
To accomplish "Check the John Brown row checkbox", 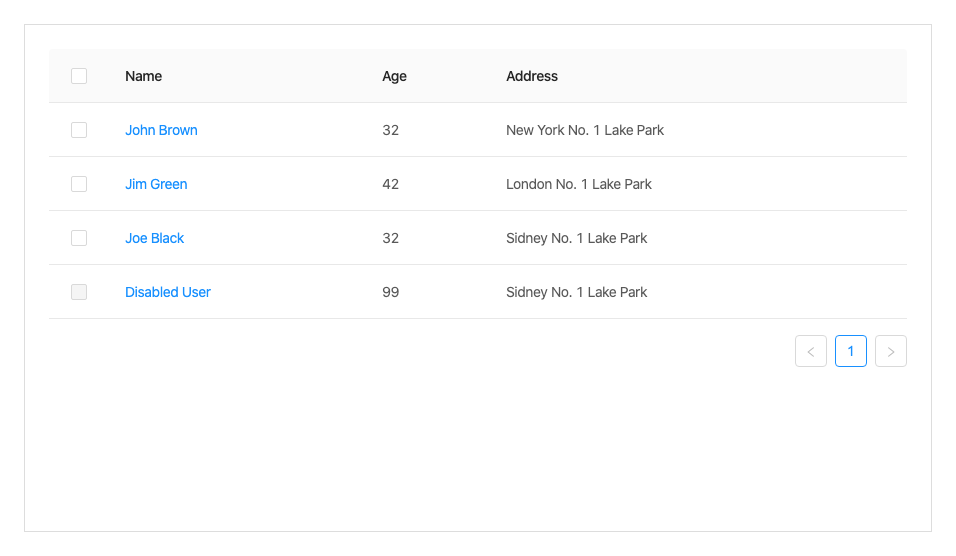I will pyautogui.click(x=79, y=130).
